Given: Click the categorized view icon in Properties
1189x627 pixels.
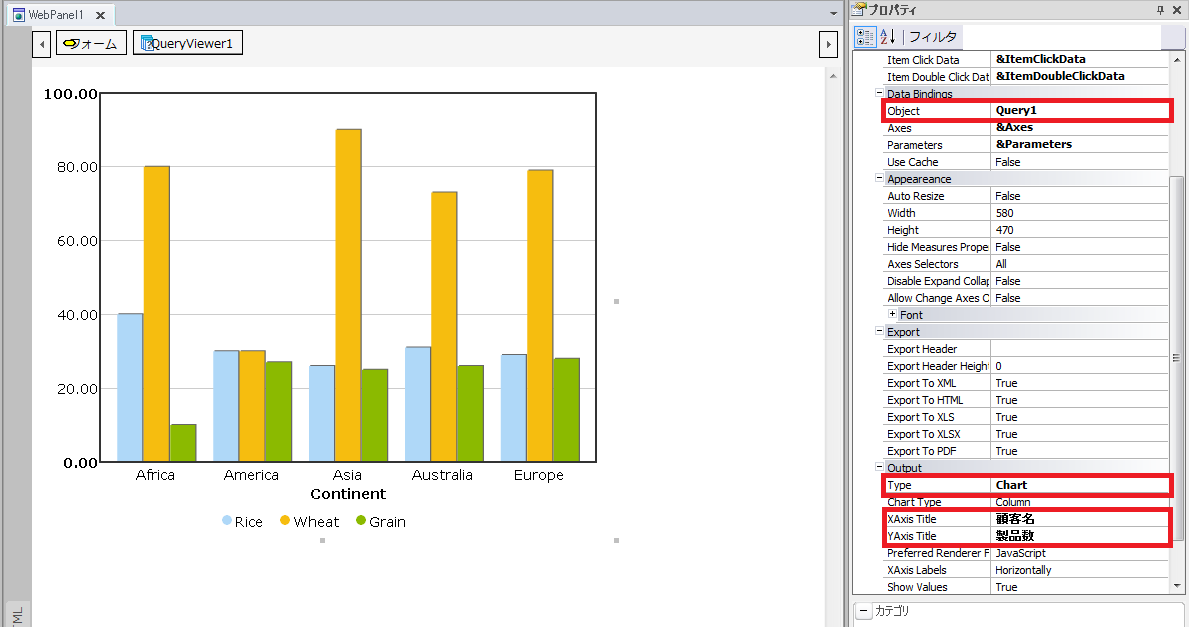Looking at the screenshot, I should click(x=866, y=37).
